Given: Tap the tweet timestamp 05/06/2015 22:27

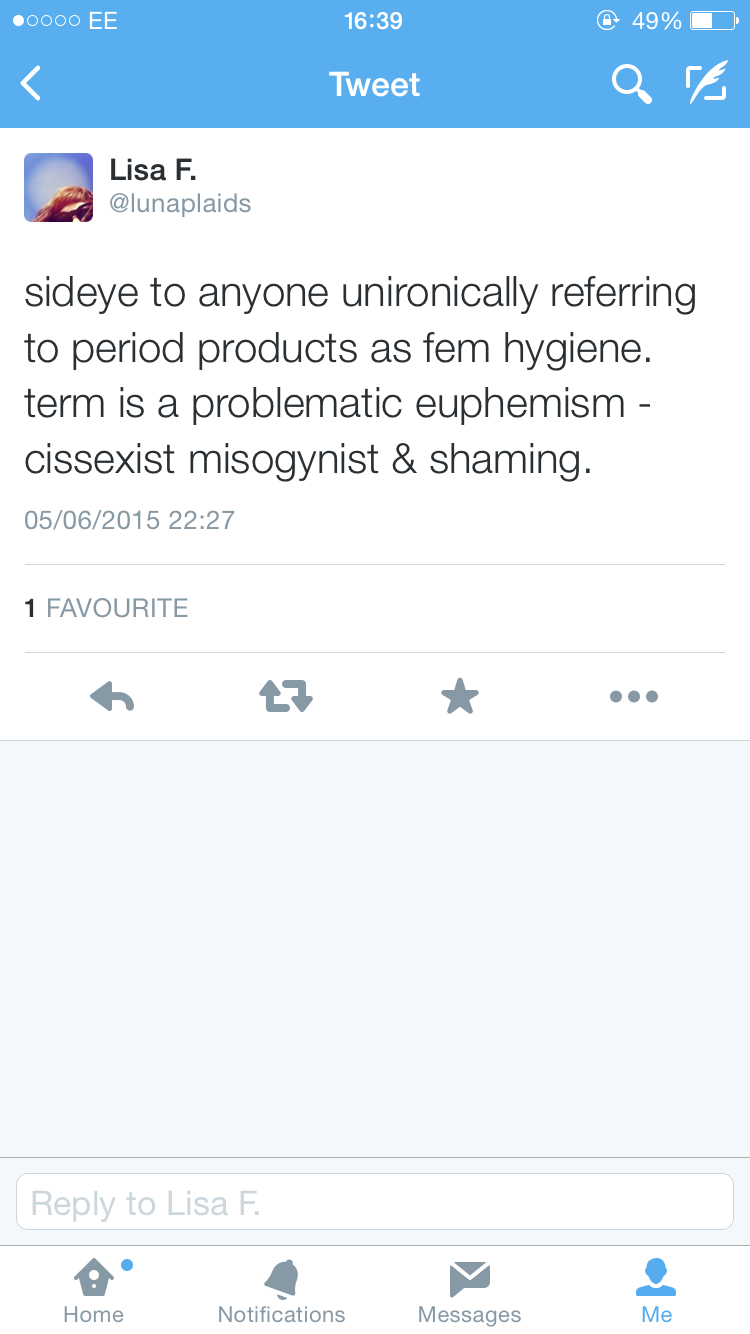Looking at the screenshot, I should pos(129,520).
